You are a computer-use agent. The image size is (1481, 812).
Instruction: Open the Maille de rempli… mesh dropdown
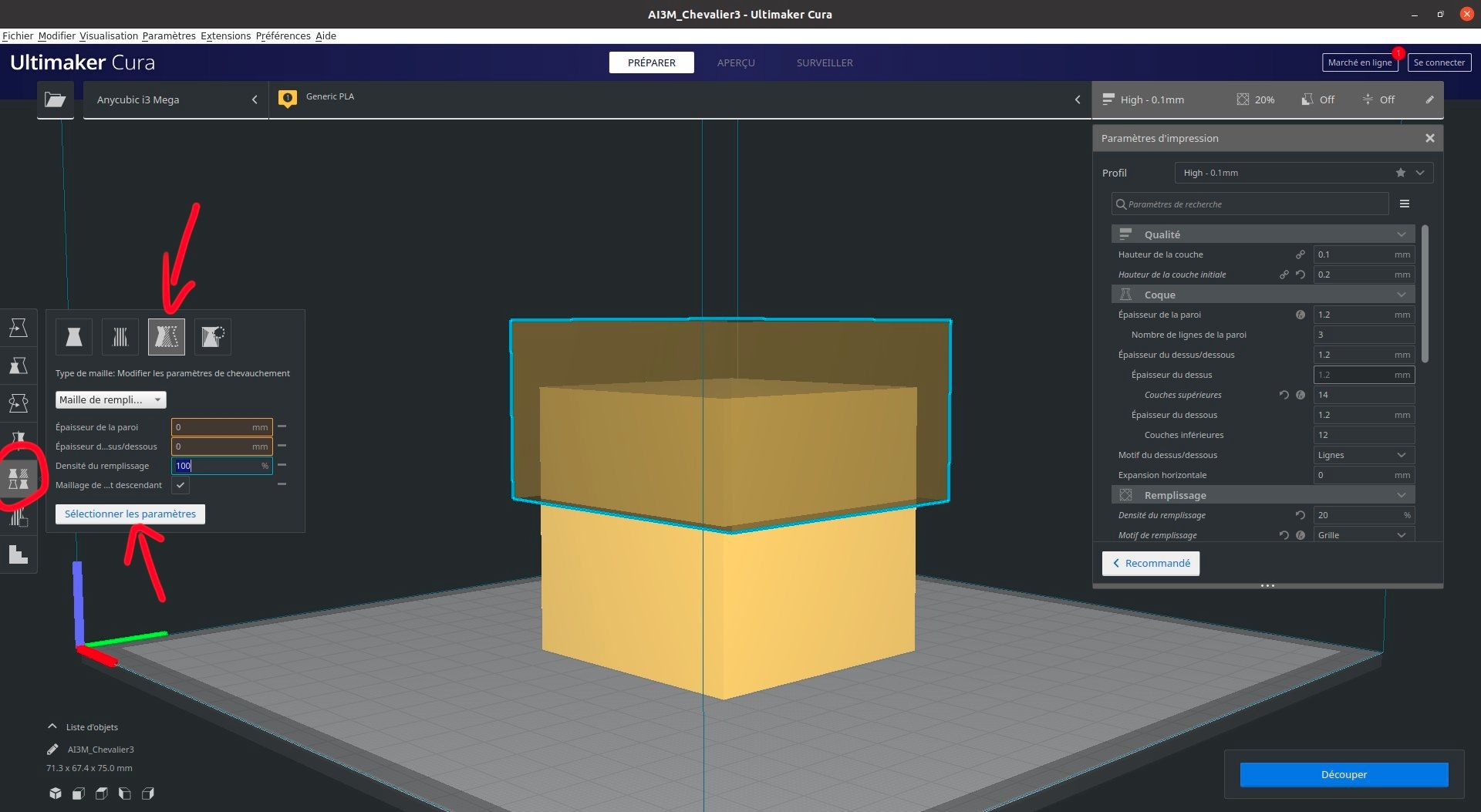tap(110, 399)
